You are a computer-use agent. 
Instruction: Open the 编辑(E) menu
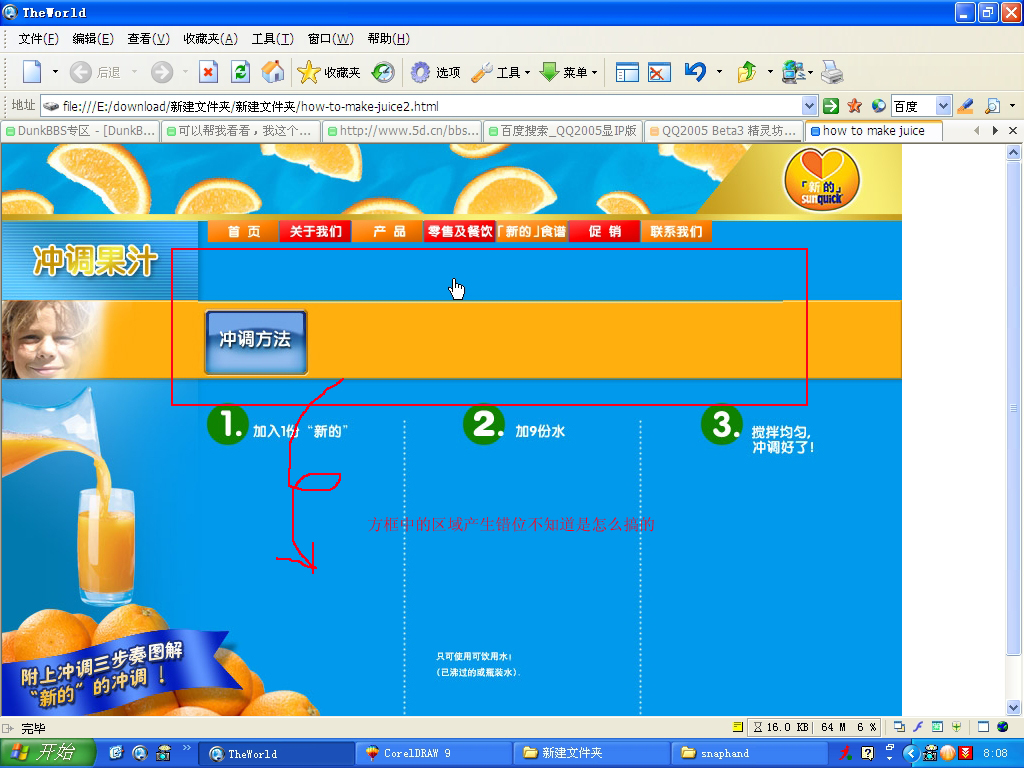pos(93,39)
